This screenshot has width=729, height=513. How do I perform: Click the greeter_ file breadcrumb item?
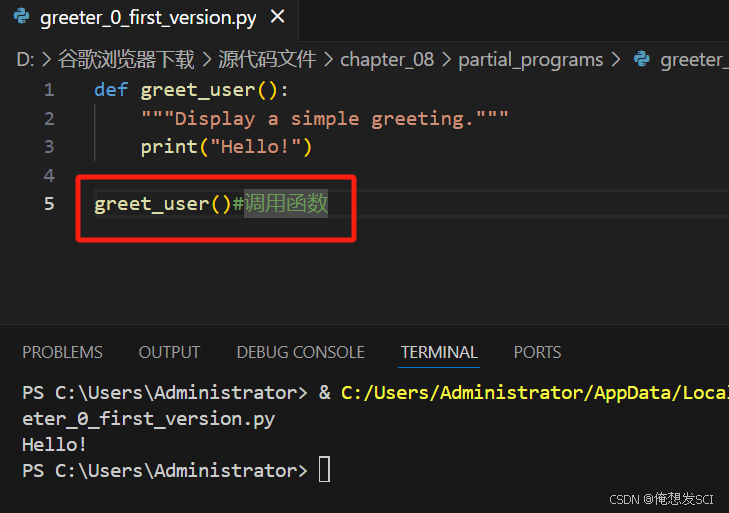(x=694, y=60)
